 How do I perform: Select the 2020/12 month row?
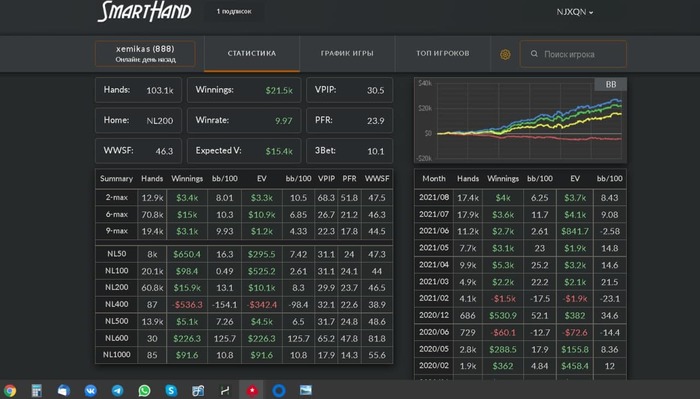pyautogui.click(x=521, y=315)
